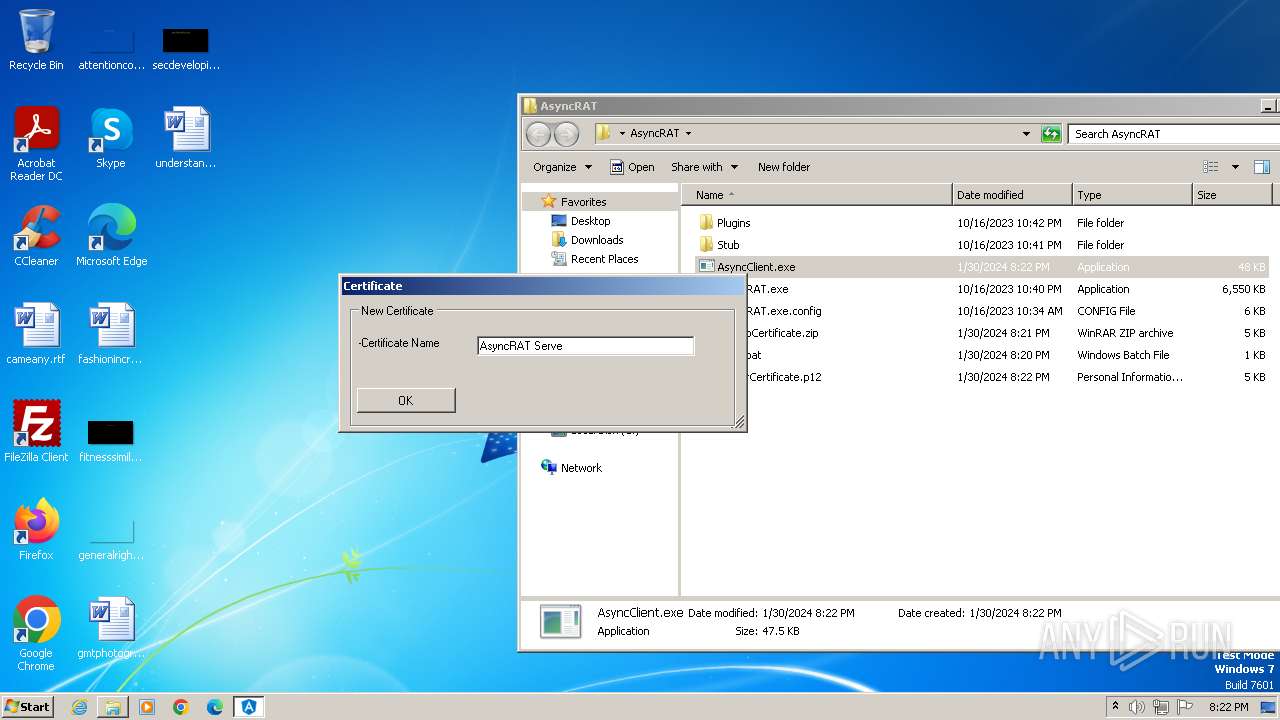Open understan... Word document icon
1280x720 pixels.
(186, 138)
